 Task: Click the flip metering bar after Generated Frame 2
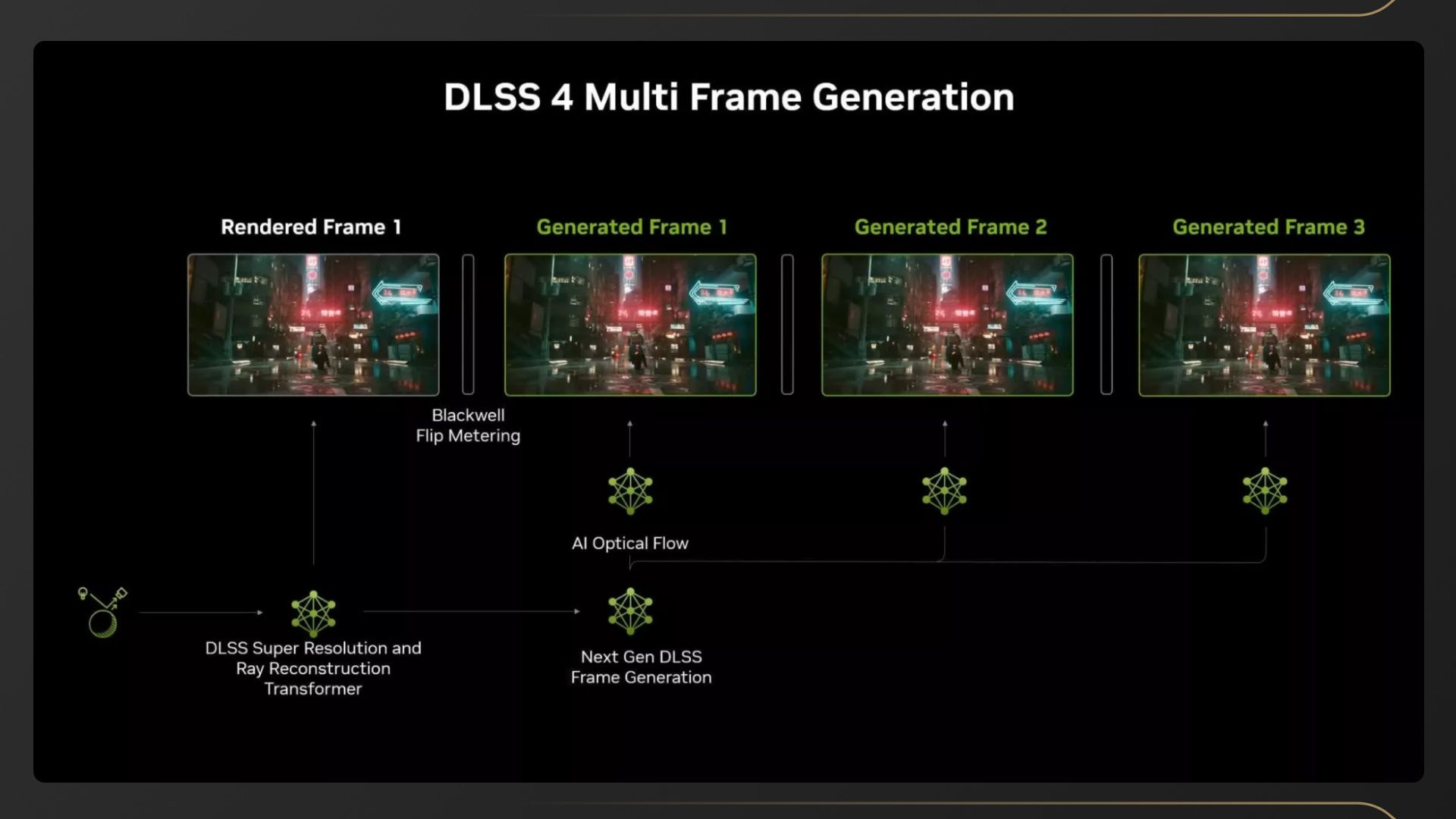pos(1106,325)
